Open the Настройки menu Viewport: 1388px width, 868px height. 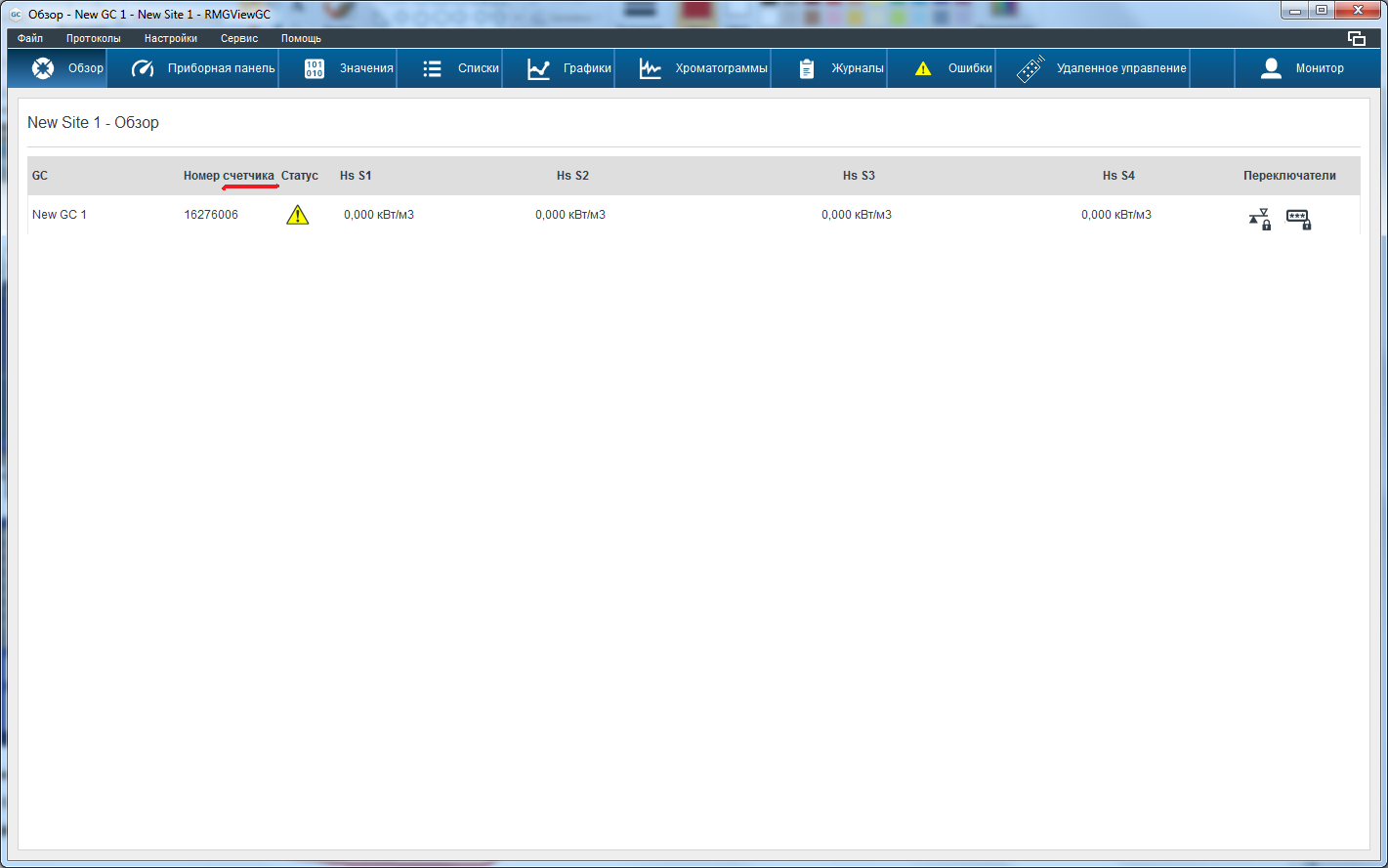(x=171, y=38)
